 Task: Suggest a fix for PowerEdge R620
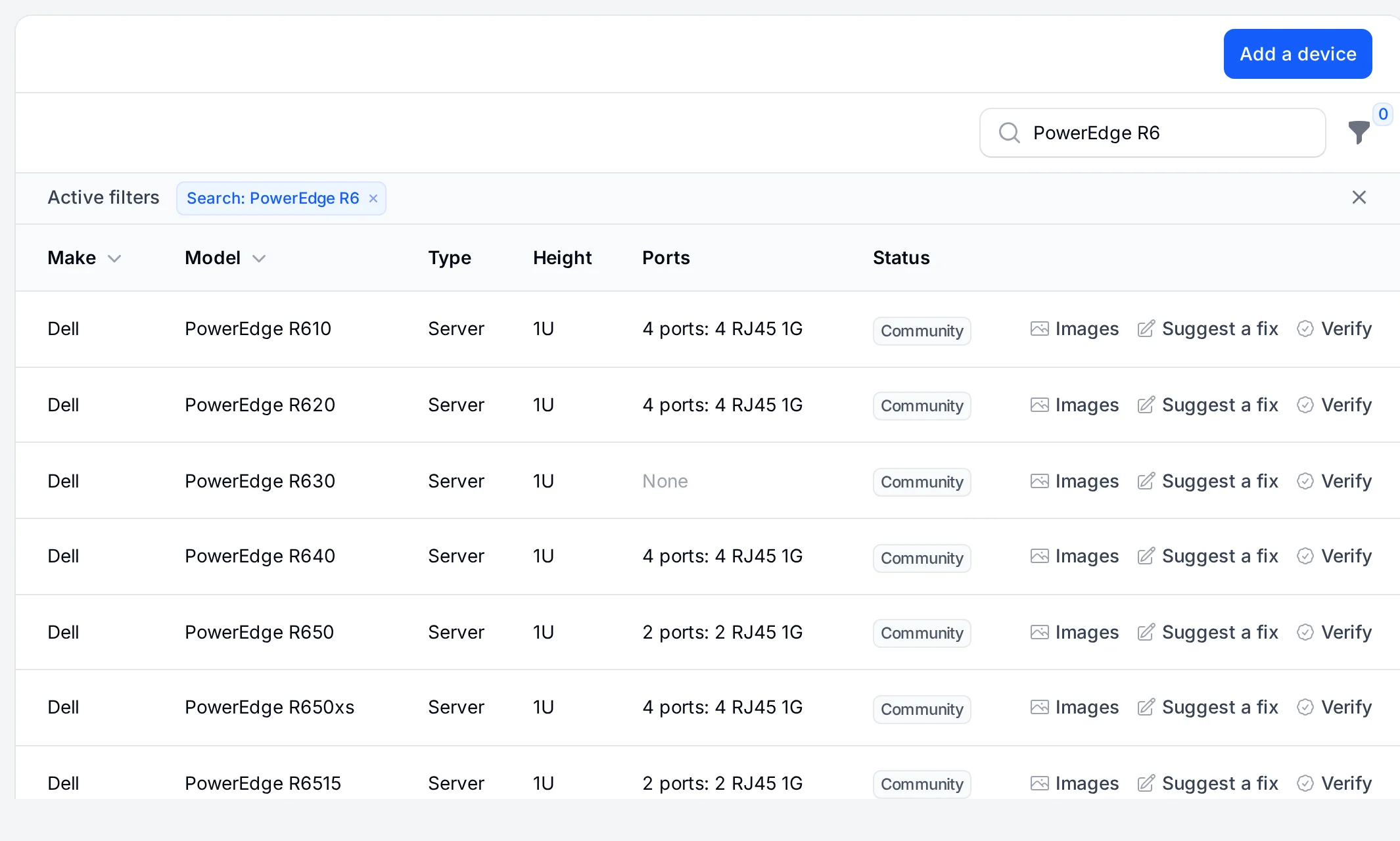click(1208, 405)
